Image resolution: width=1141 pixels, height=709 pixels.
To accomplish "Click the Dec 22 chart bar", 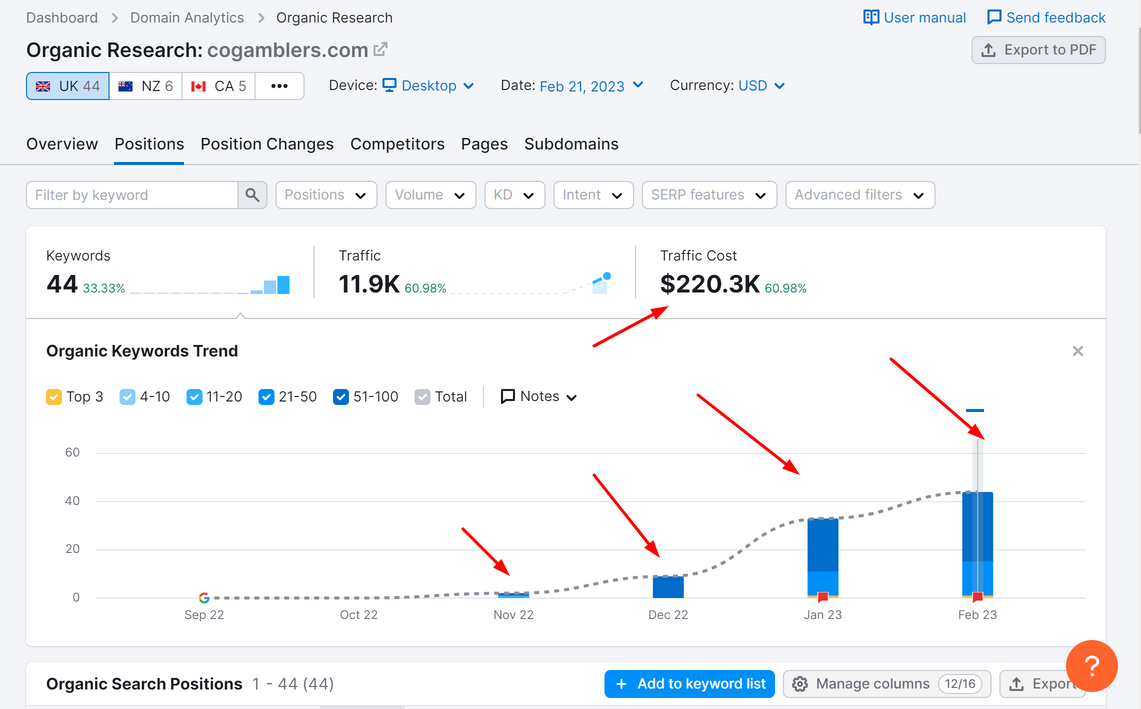I will click(668, 587).
